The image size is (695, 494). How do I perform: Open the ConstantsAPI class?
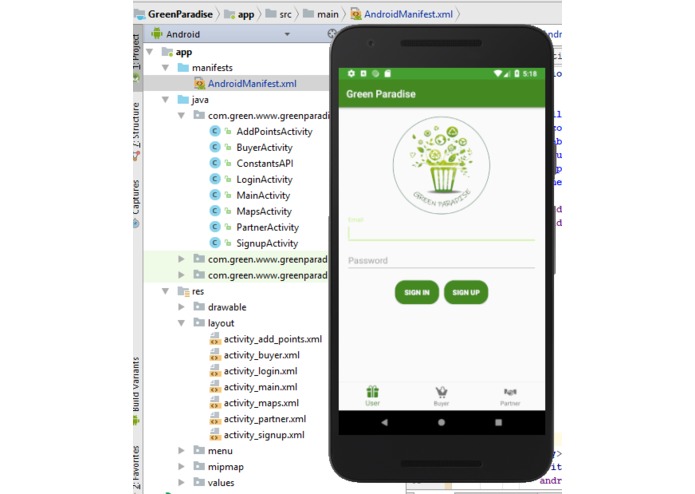[x=265, y=163]
